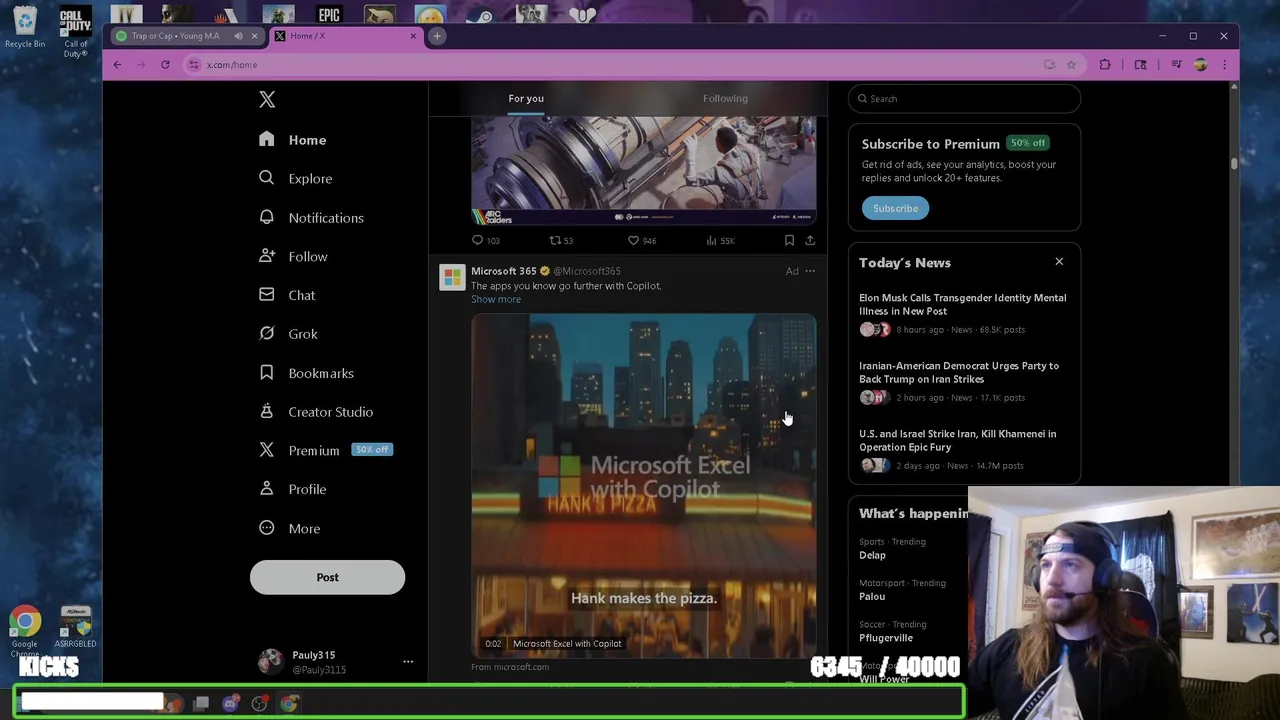The width and height of the screenshot is (1280, 720).
Task: Click Show more on Microsoft 365 post
Action: tap(496, 299)
